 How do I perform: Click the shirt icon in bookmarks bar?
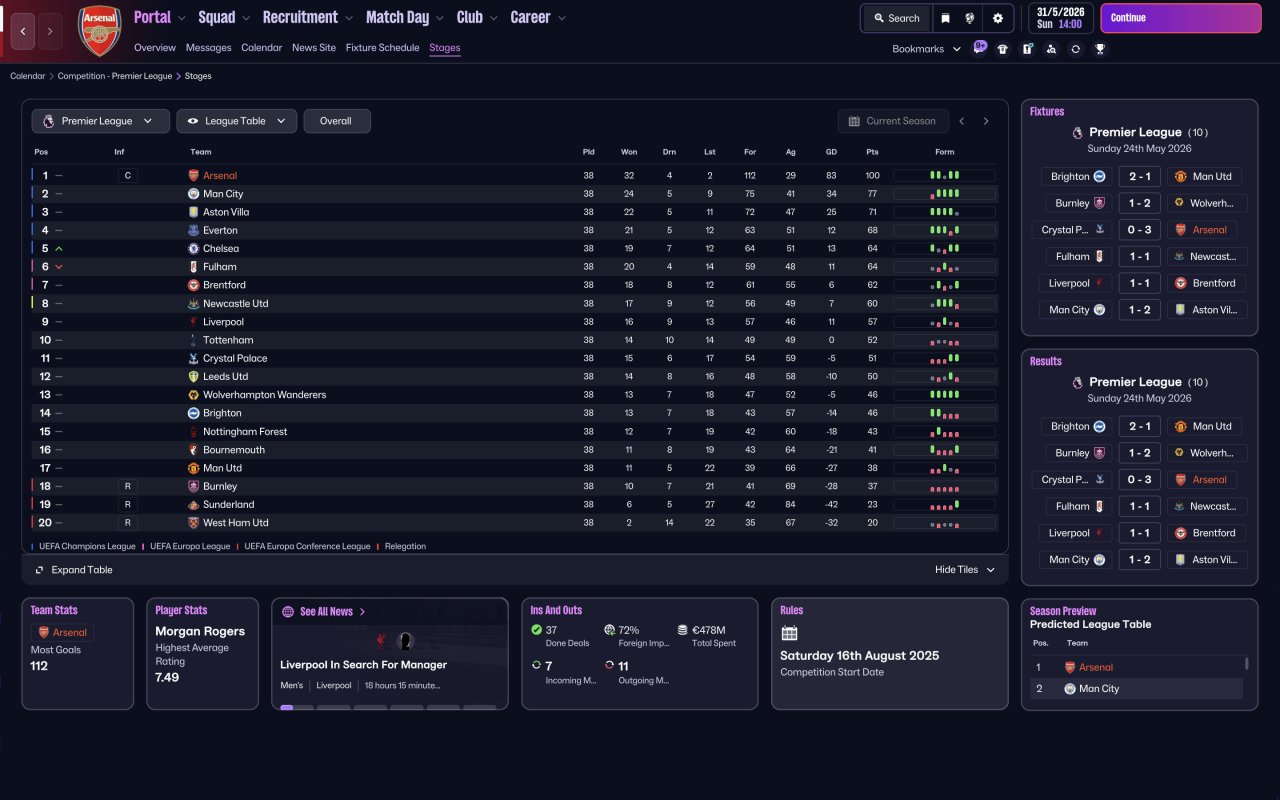coord(1003,49)
